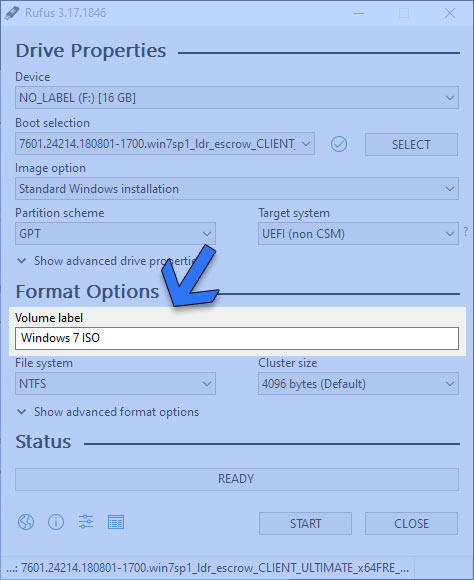Click the START button
Screen dimensions: 474x580
(305, 523)
